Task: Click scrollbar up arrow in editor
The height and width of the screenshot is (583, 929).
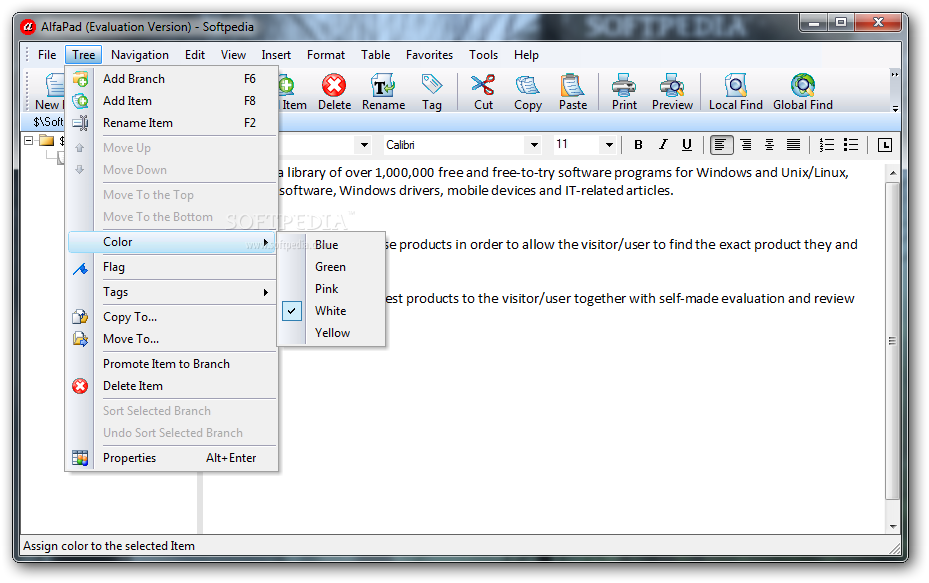Action: click(892, 173)
